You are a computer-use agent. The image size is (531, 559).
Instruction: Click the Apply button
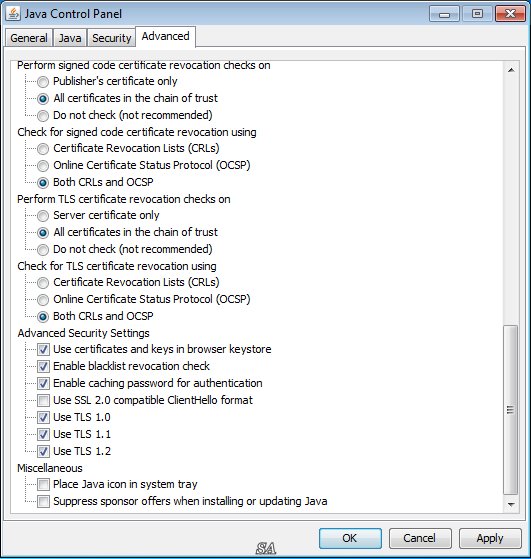pos(490,538)
